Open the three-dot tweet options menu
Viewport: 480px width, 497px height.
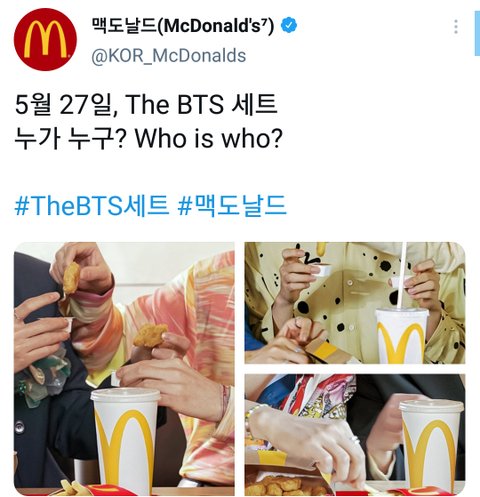pyautogui.click(x=456, y=27)
